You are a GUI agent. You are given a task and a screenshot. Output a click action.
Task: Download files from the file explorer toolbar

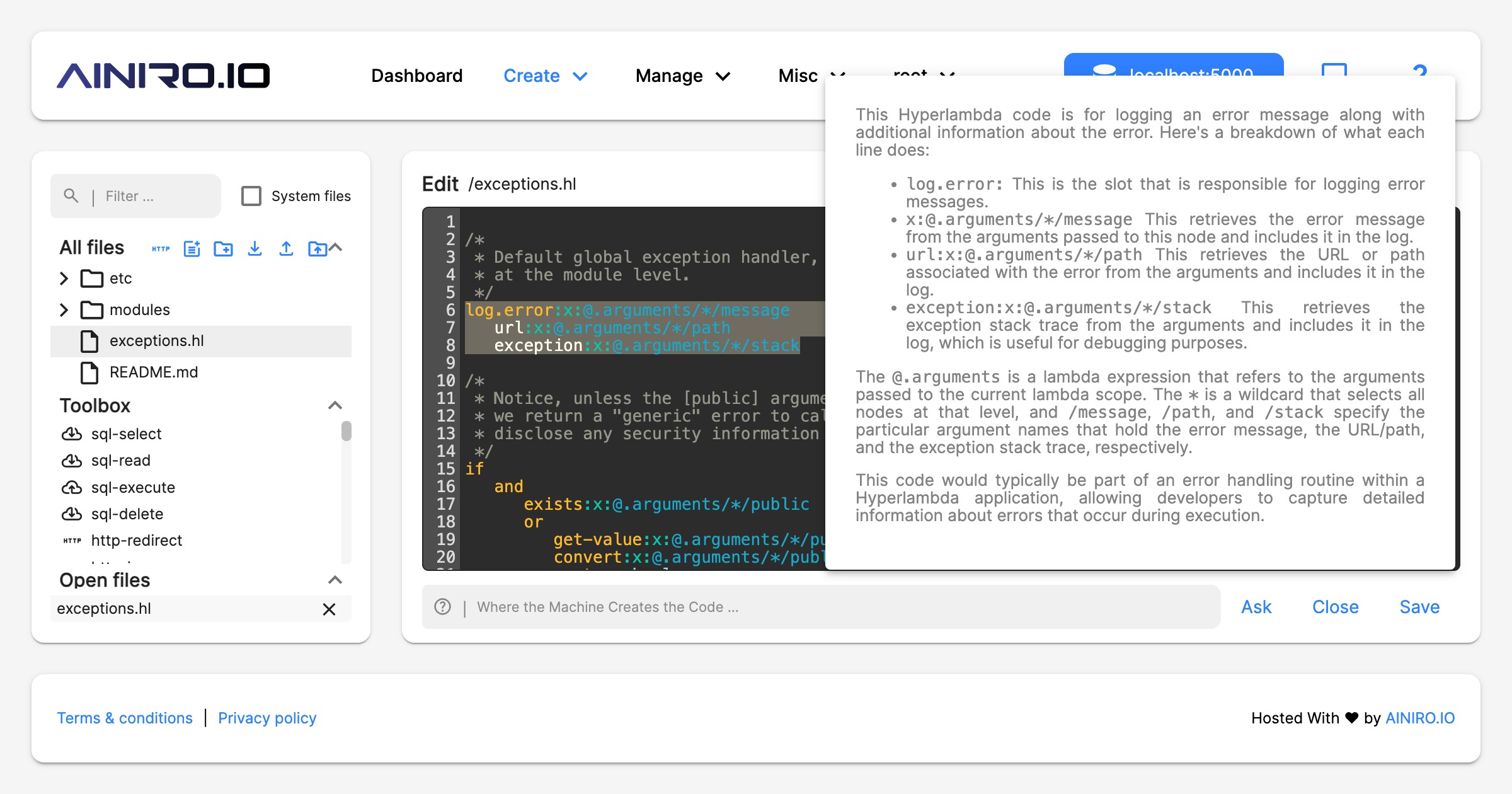pos(255,248)
